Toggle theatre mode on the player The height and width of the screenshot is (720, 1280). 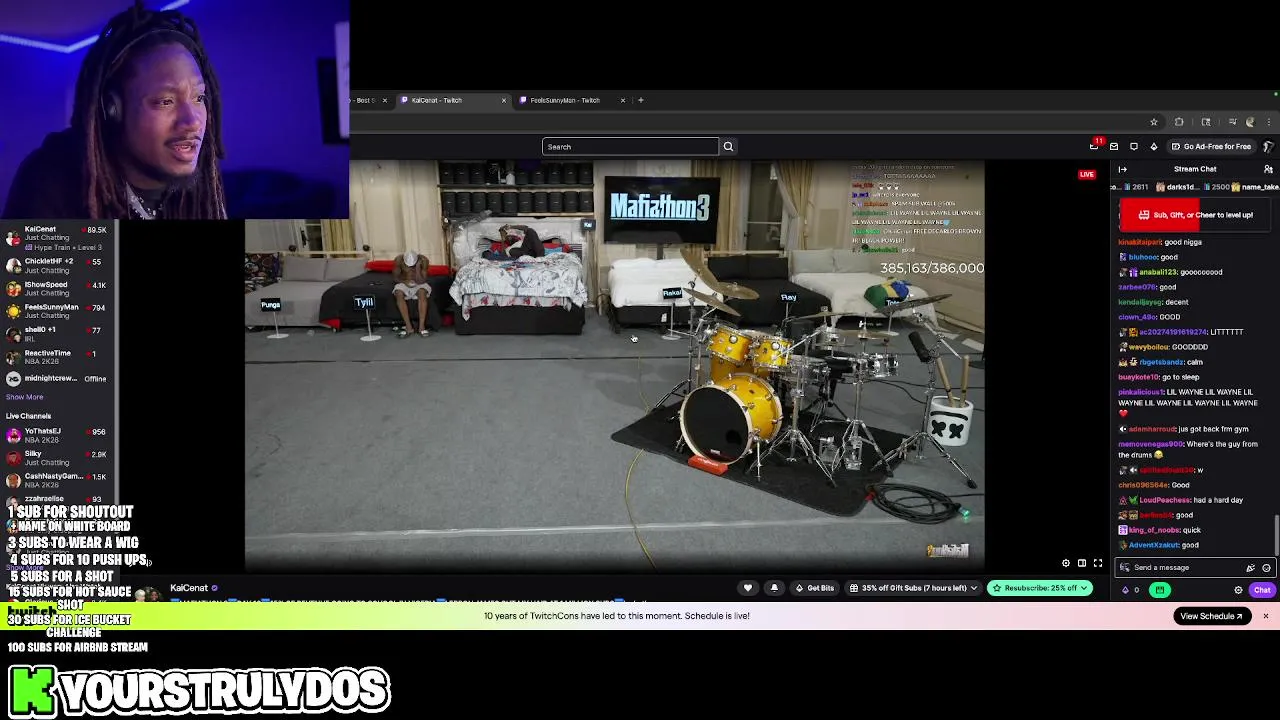(x=1082, y=563)
